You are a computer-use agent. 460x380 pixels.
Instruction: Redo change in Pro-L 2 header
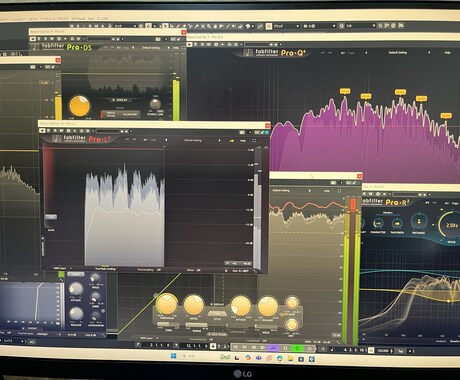[x=134, y=140]
